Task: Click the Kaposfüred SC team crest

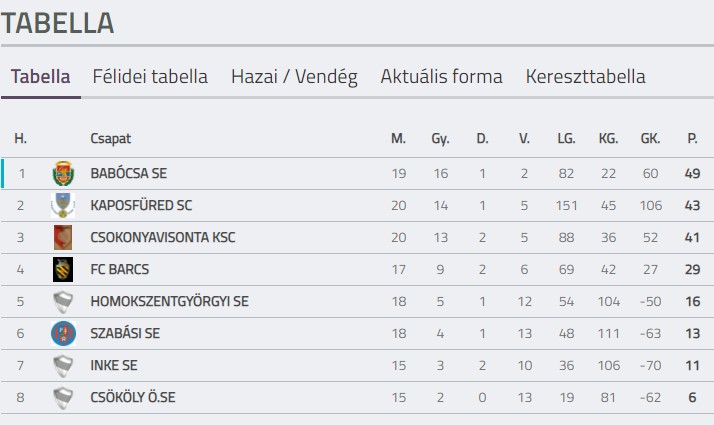Action: click(63, 206)
